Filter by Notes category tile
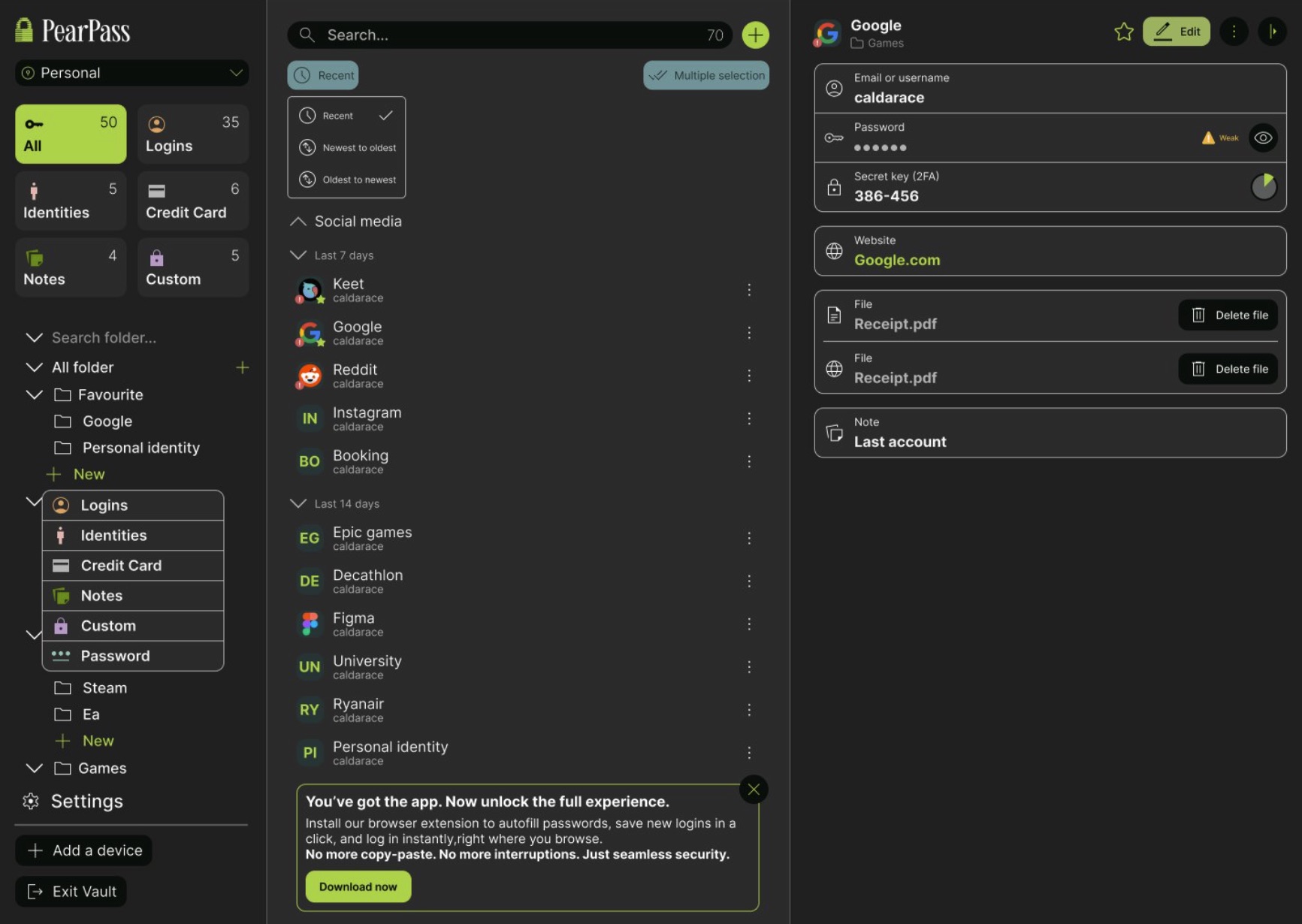 71,267
